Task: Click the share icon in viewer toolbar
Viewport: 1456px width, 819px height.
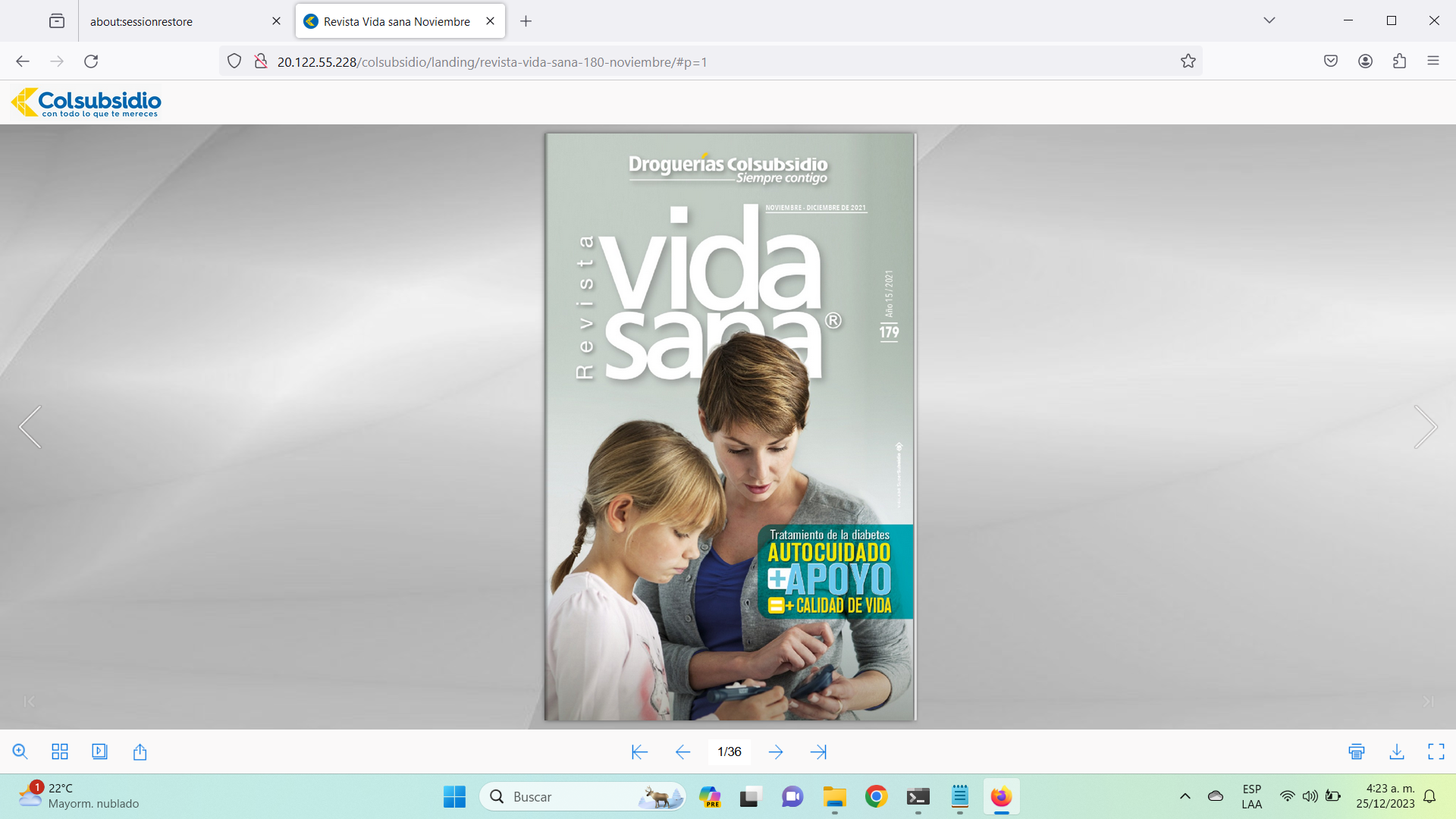Action: [x=140, y=752]
